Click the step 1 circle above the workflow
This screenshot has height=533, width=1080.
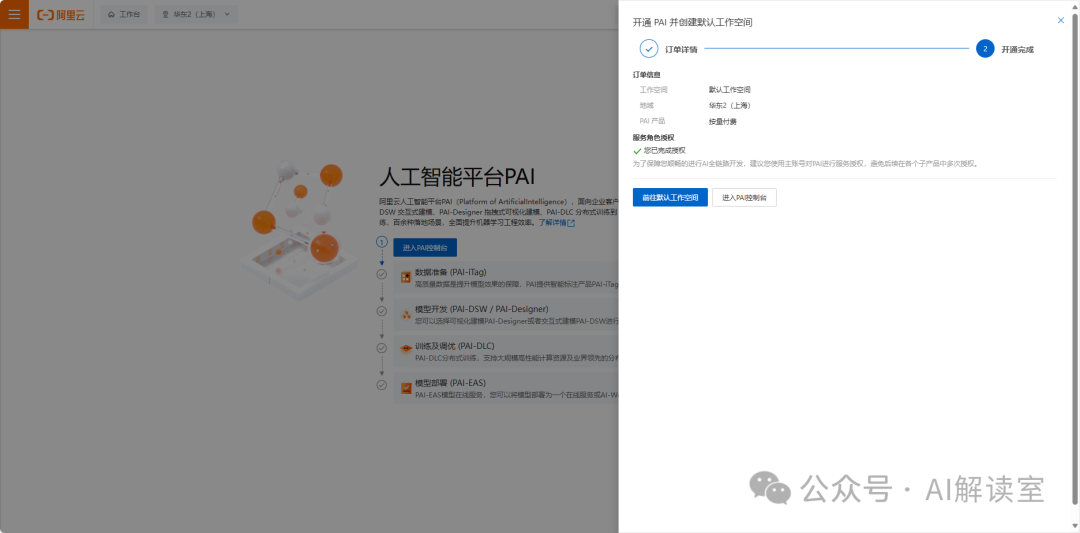[382, 242]
